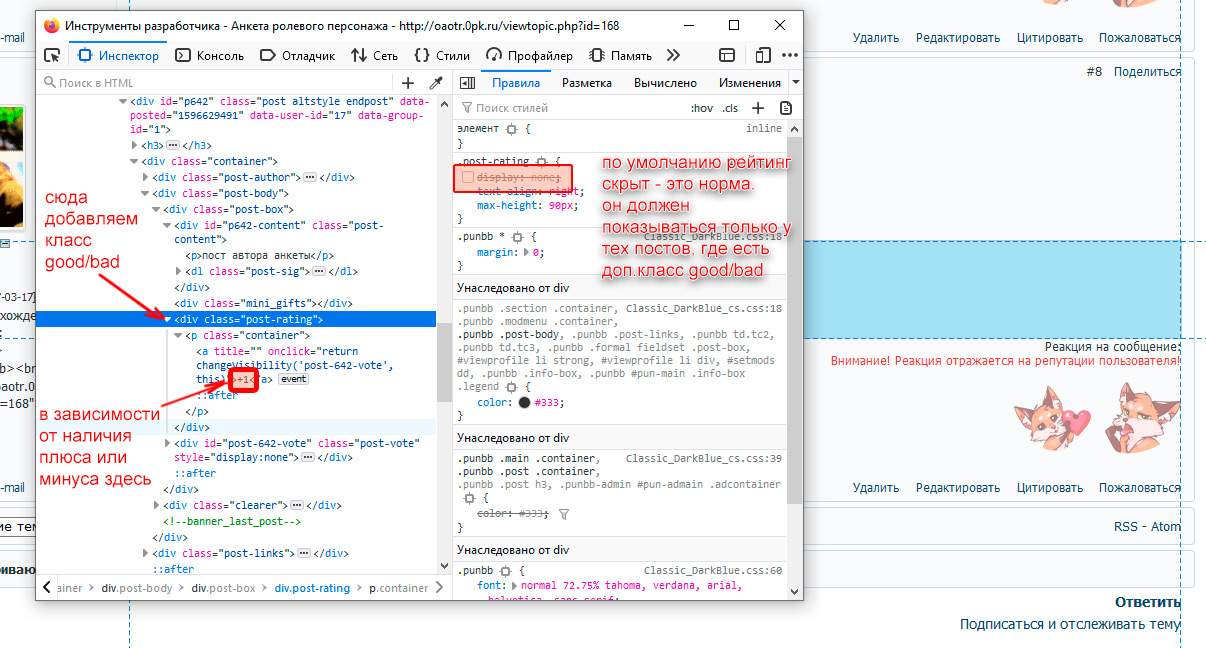Screen dimensions: 1206x648
Task: Click the Поделиться link beside #8
Action: [1147, 72]
